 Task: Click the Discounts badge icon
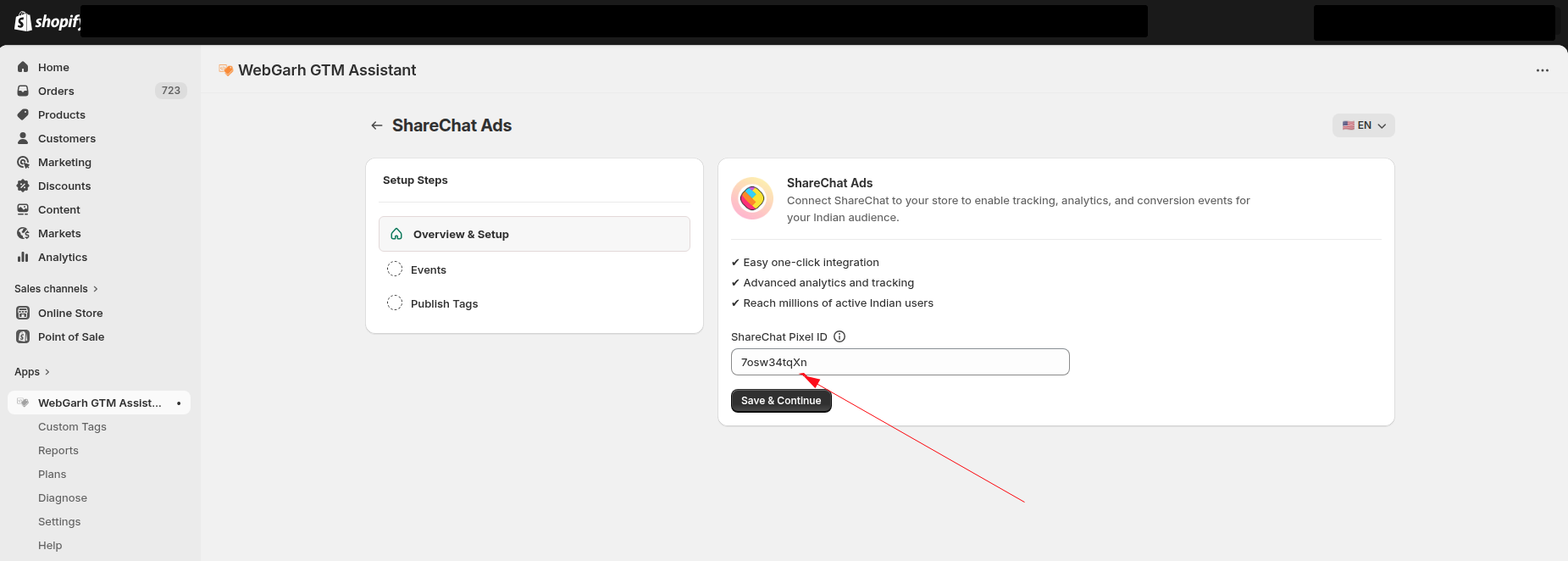click(23, 186)
